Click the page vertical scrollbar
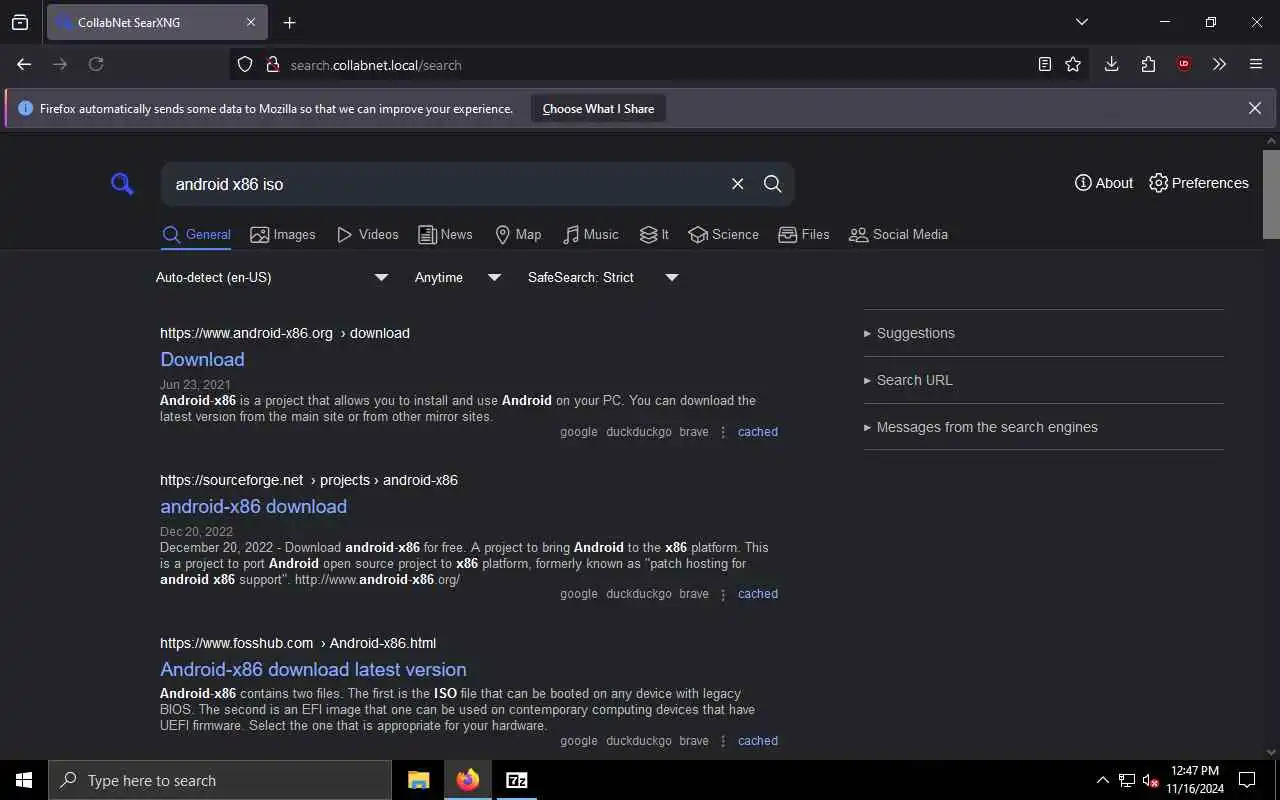Screen dimensions: 1280x800 pos(1271,195)
